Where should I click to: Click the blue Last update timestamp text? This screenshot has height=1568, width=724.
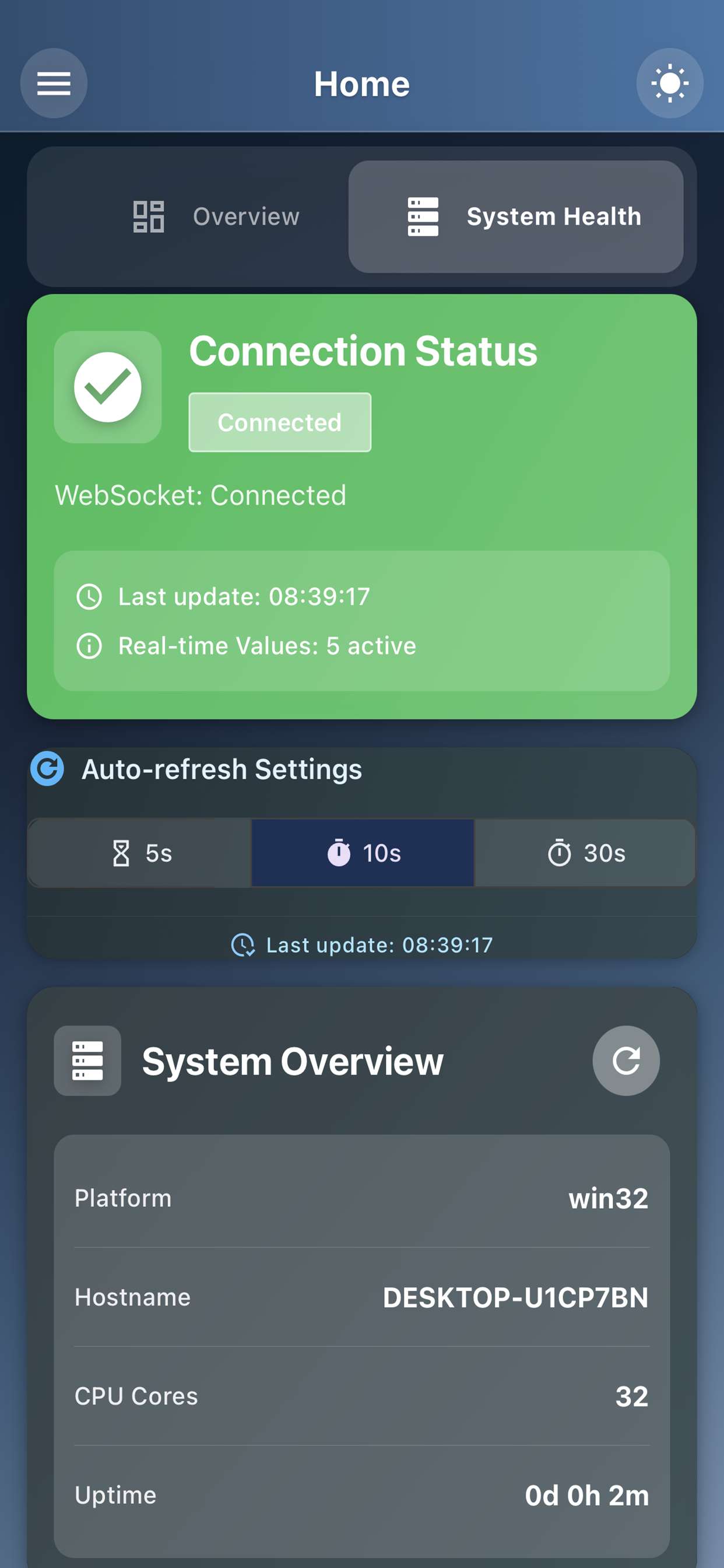(x=379, y=946)
